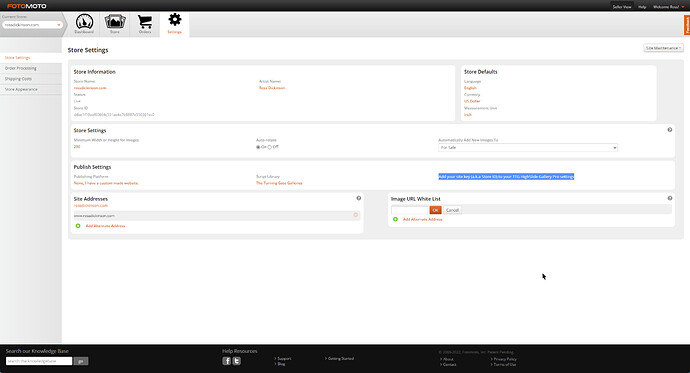Open the Facebook icon in Help Resources
Screen dimensions: 690x373
(227, 361)
